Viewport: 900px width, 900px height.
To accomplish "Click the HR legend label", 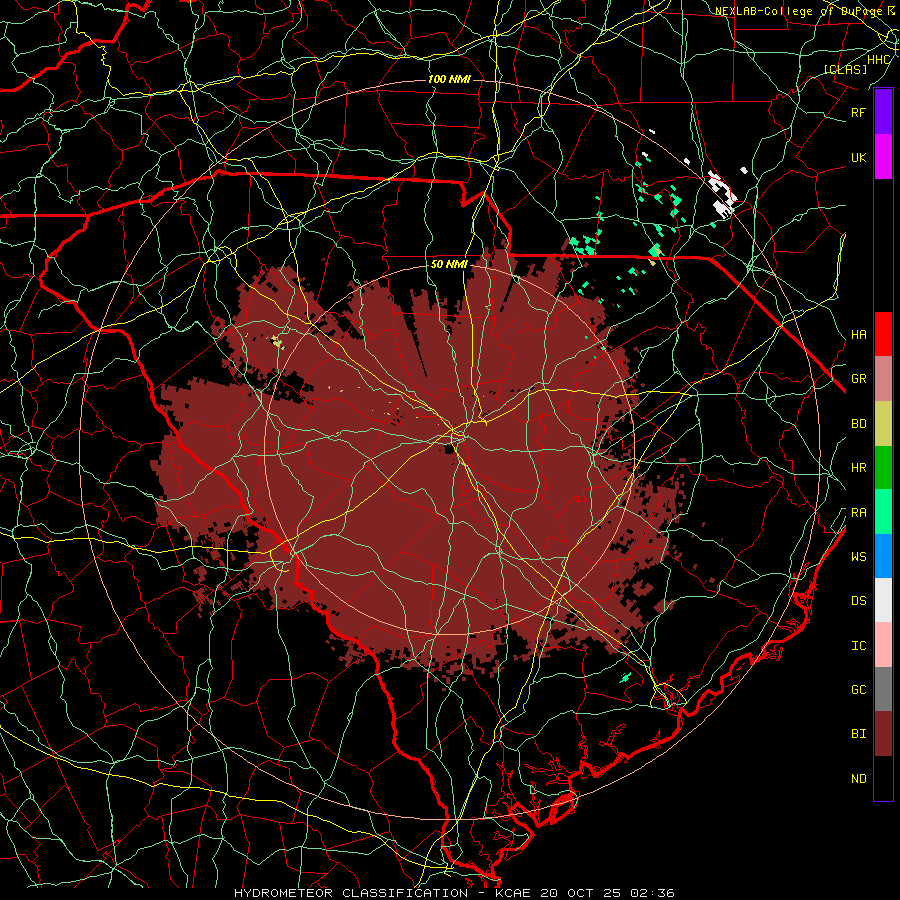I will coord(858,468).
